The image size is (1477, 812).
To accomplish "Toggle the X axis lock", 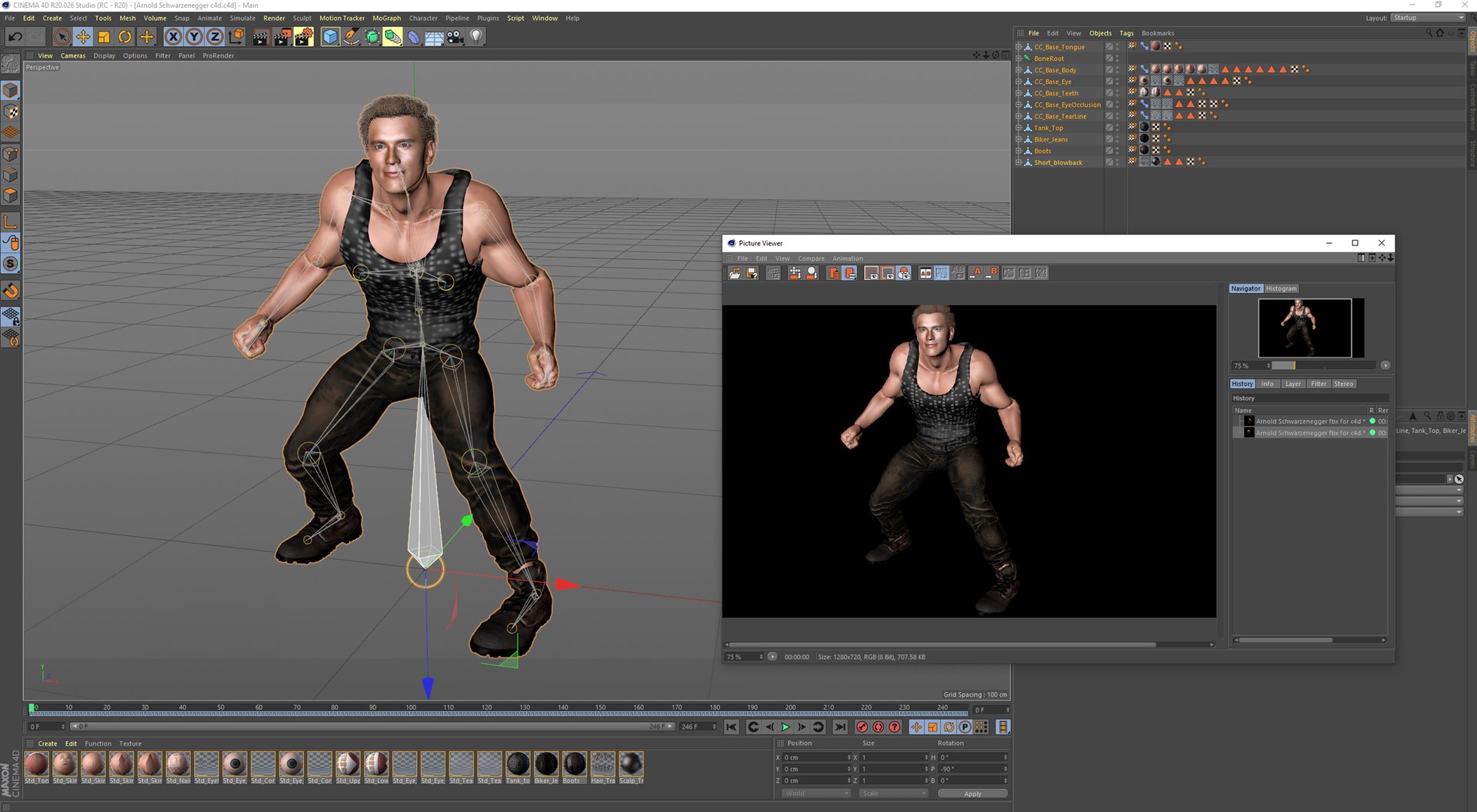I will coord(174,36).
